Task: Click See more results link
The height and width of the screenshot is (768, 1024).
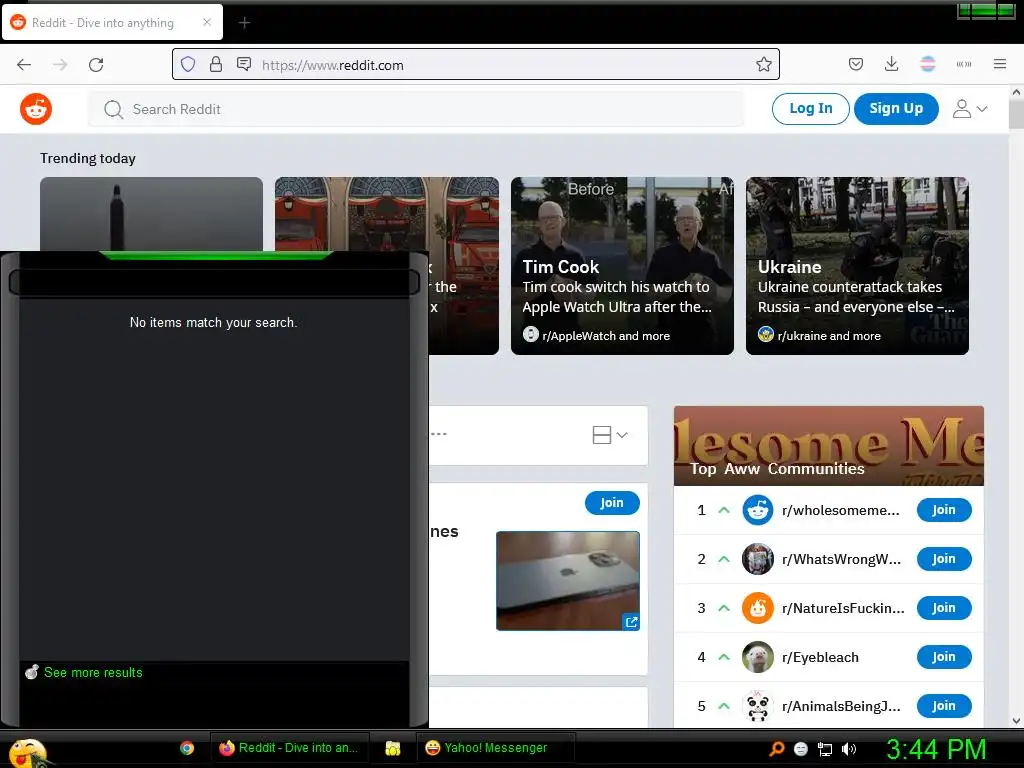Action: coord(93,672)
